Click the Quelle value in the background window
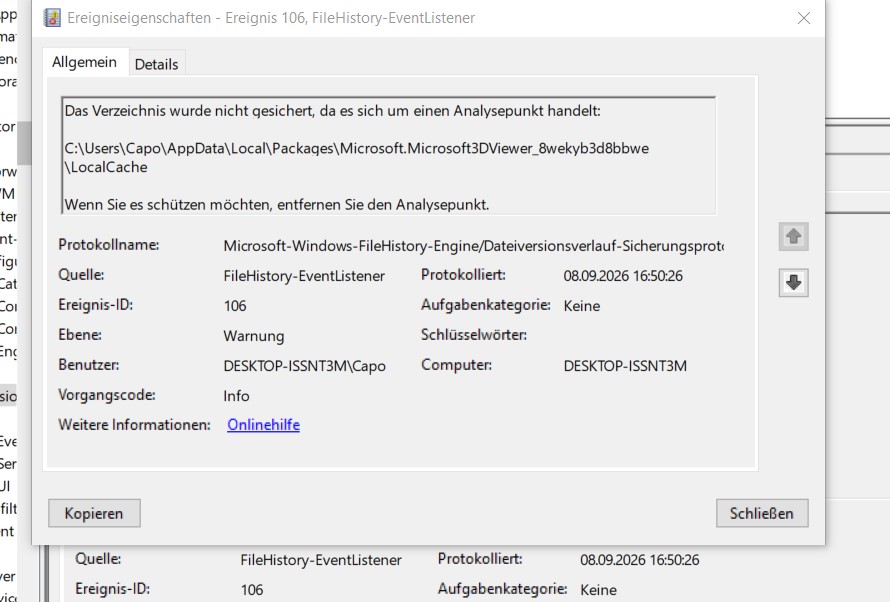The height and width of the screenshot is (602, 890). click(321, 561)
